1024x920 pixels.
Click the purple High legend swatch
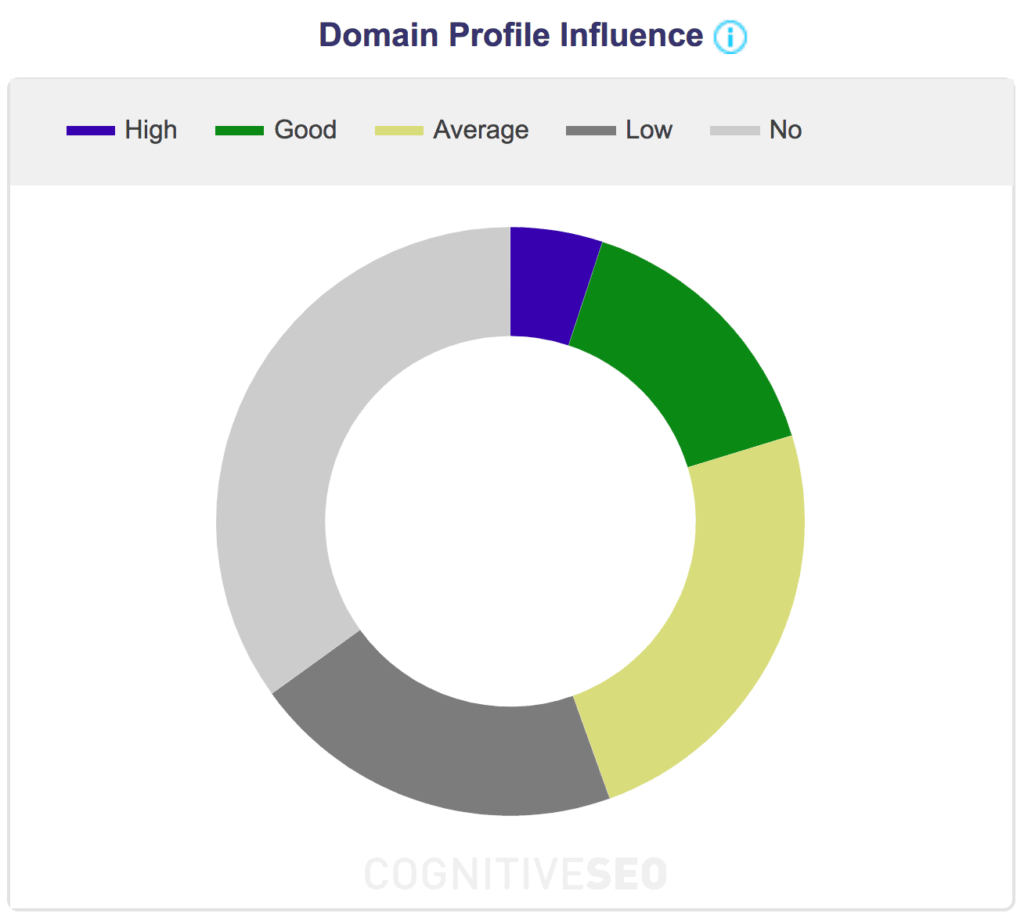[91, 130]
